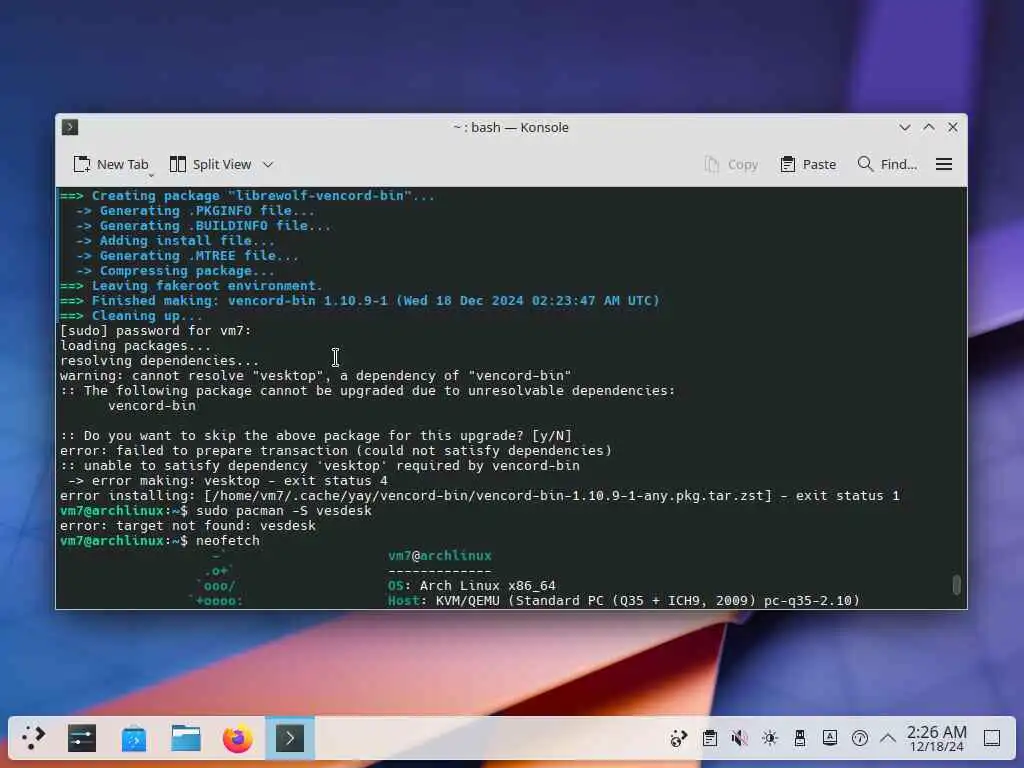The width and height of the screenshot is (1024, 768).
Task: Click the muted audio volume icon
Action: (739, 738)
